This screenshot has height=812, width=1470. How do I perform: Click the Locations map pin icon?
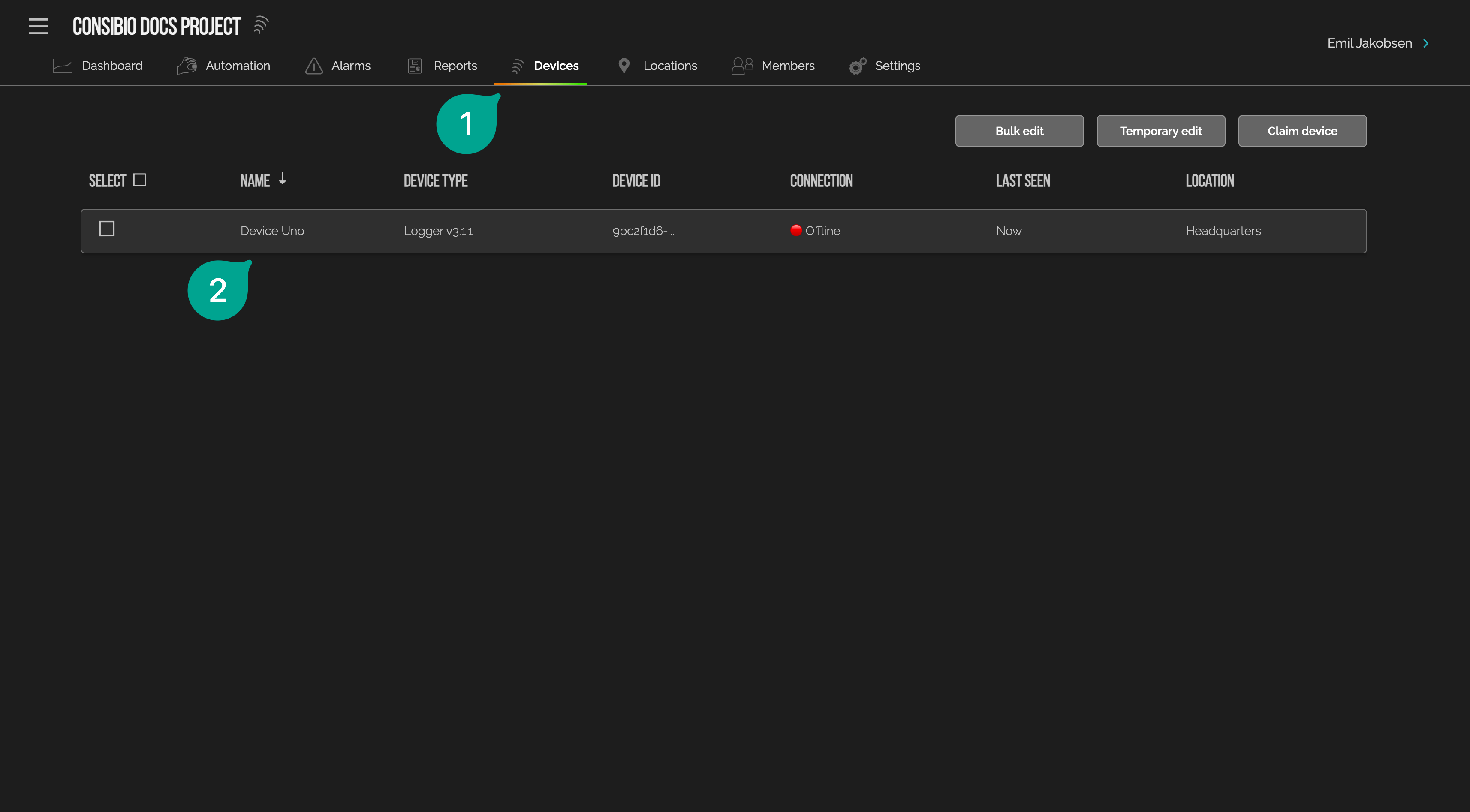(x=624, y=66)
